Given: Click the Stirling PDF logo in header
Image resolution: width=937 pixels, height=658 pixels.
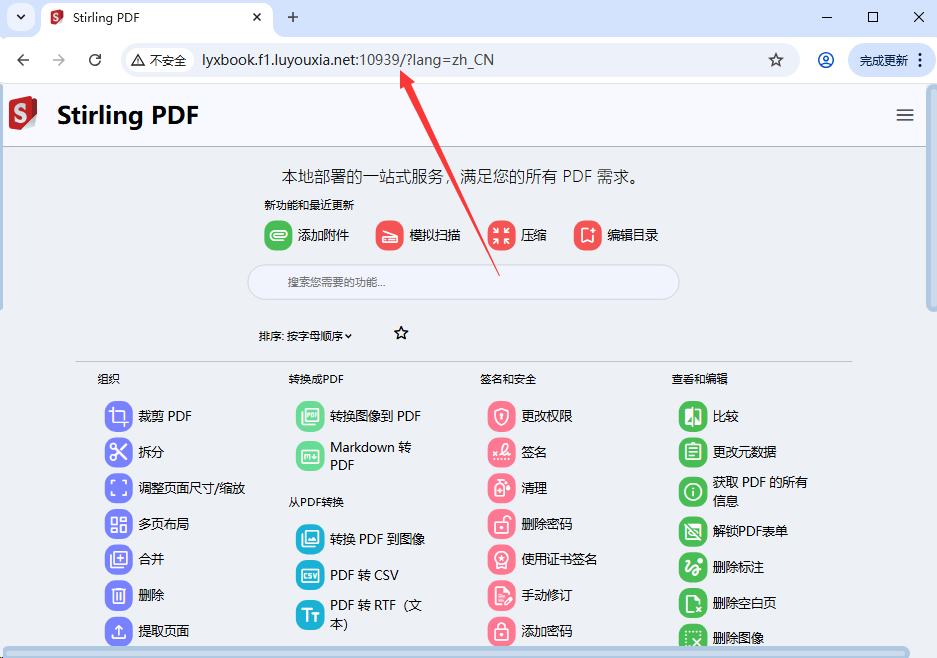Looking at the screenshot, I should 23,114.
